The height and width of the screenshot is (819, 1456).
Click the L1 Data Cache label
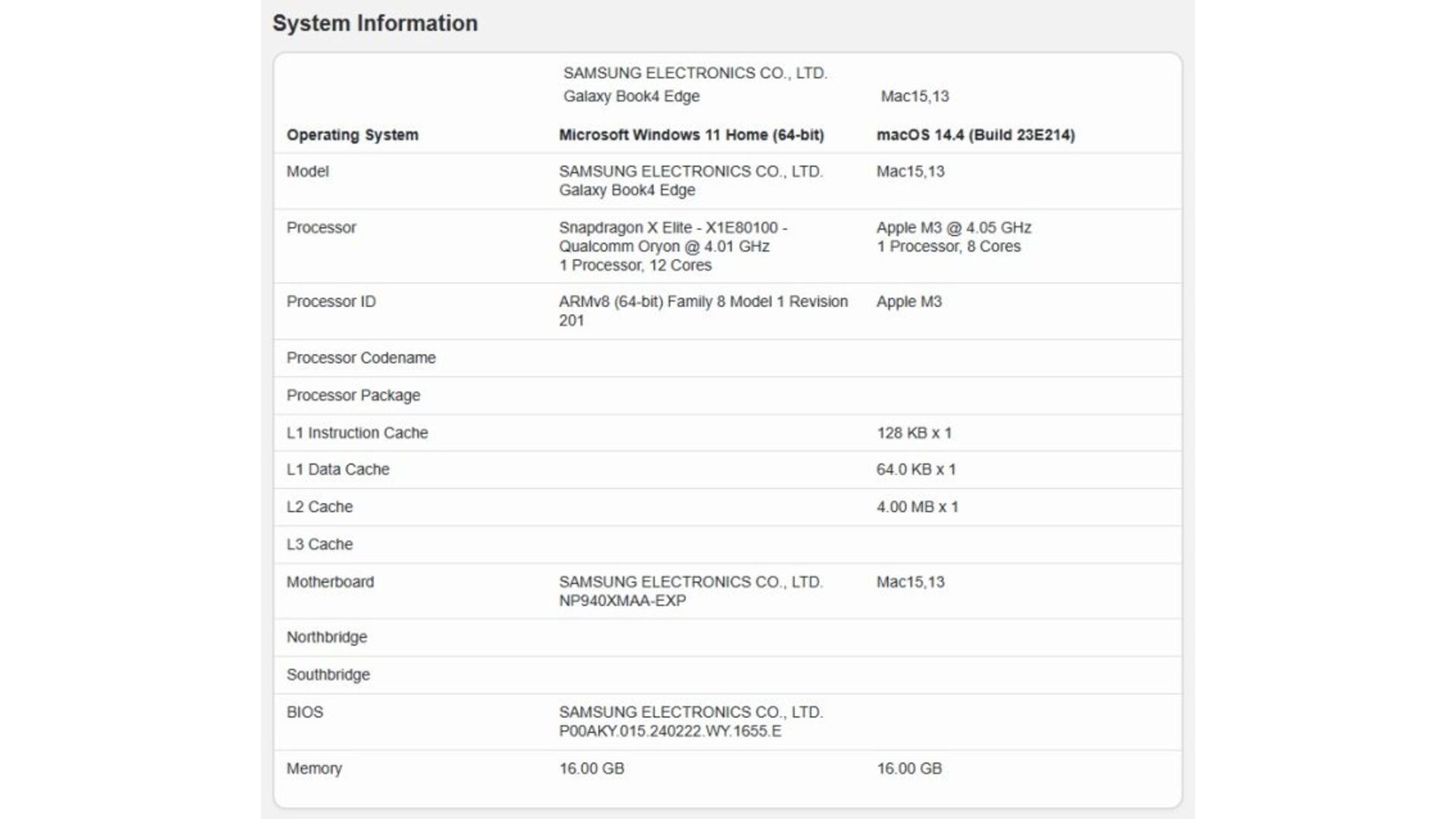pos(337,469)
